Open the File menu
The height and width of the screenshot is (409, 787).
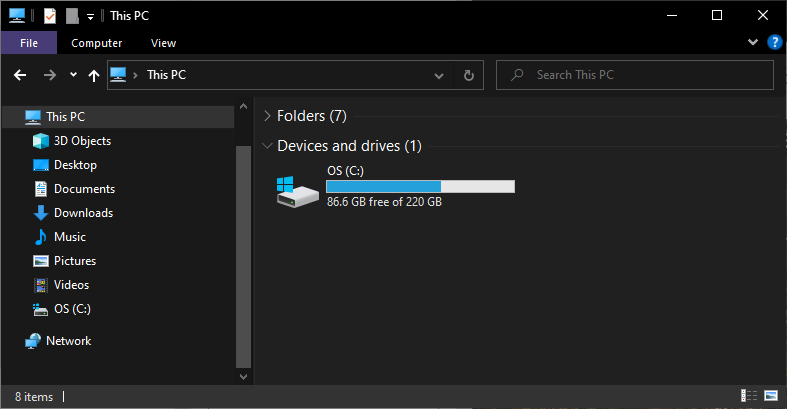pyautogui.click(x=29, y=43)
